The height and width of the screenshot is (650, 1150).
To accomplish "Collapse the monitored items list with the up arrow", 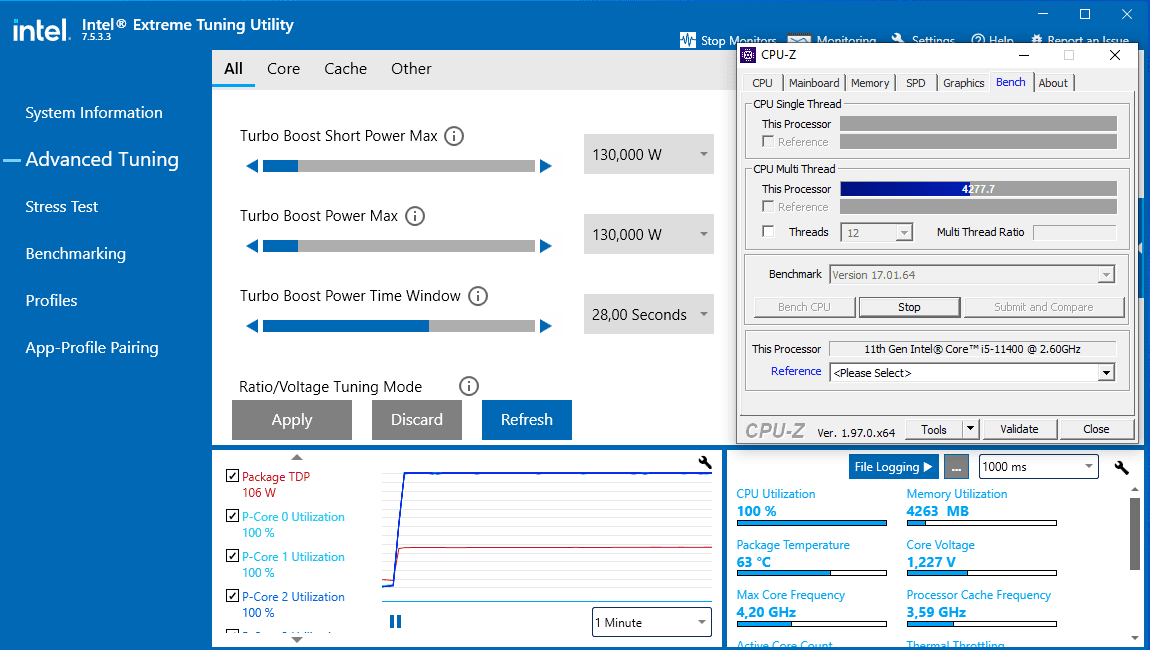I will point(297,457).
